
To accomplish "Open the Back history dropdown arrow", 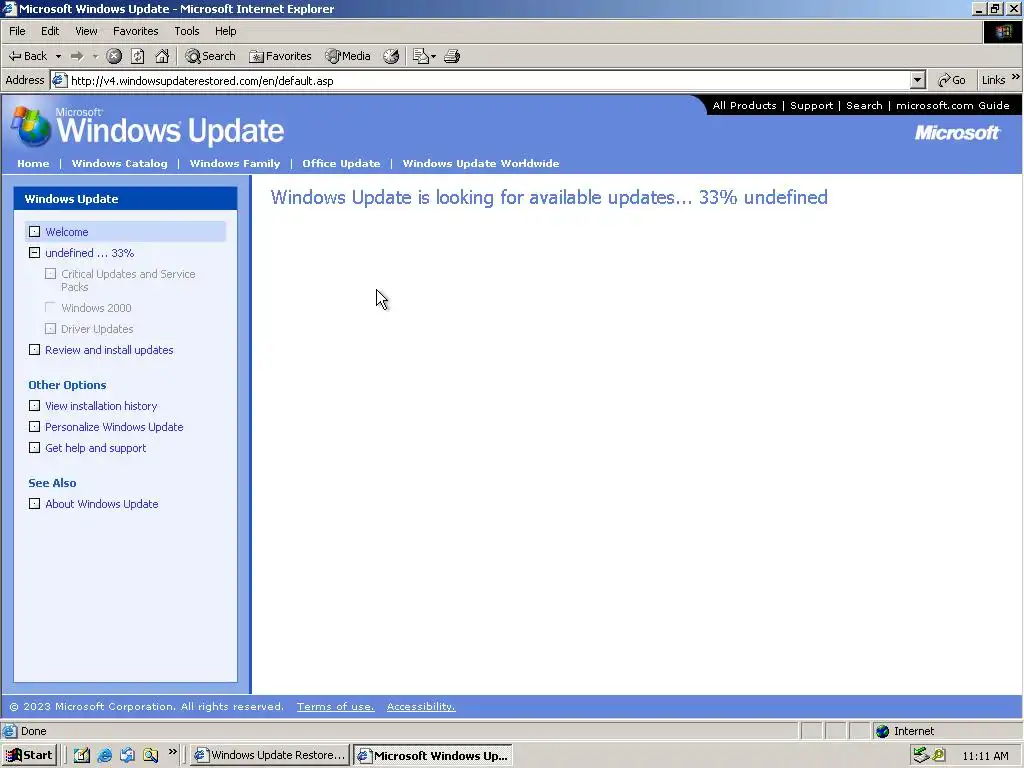I will click(58, 56).
